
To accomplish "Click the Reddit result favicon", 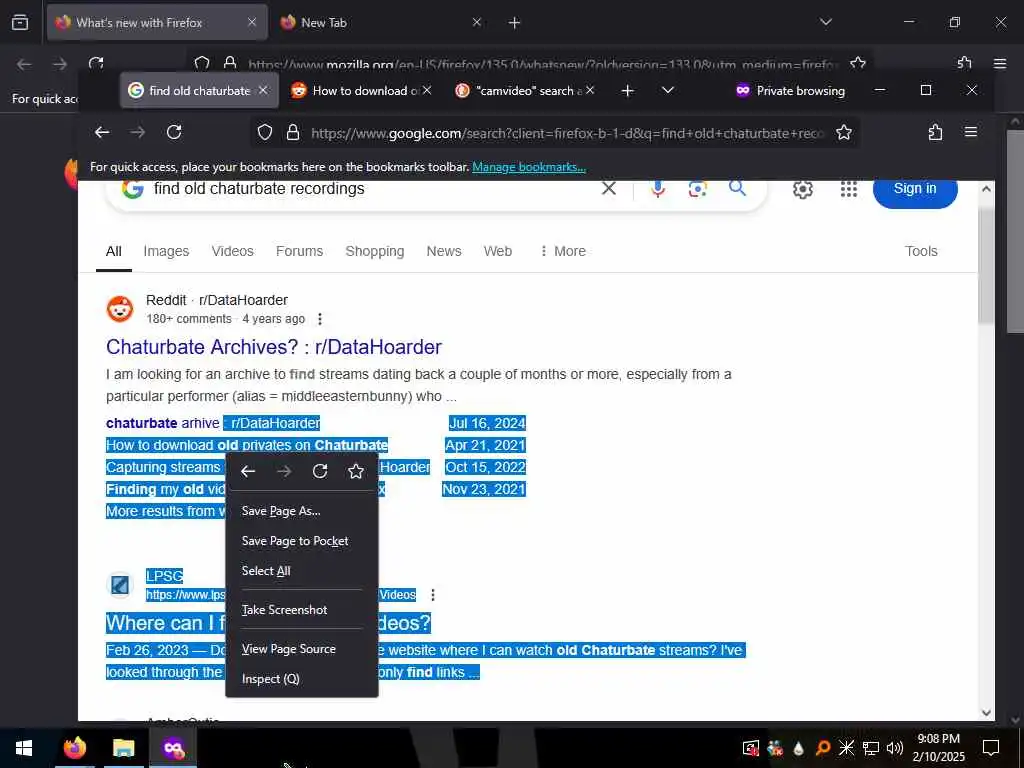I will pos(120,309).
